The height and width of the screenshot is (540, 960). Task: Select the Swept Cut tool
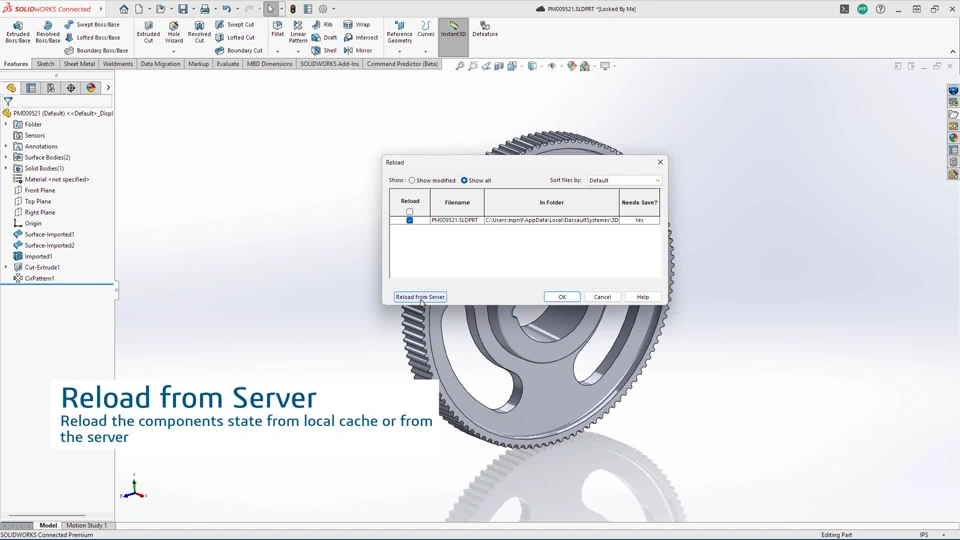(x=234, y=24)
